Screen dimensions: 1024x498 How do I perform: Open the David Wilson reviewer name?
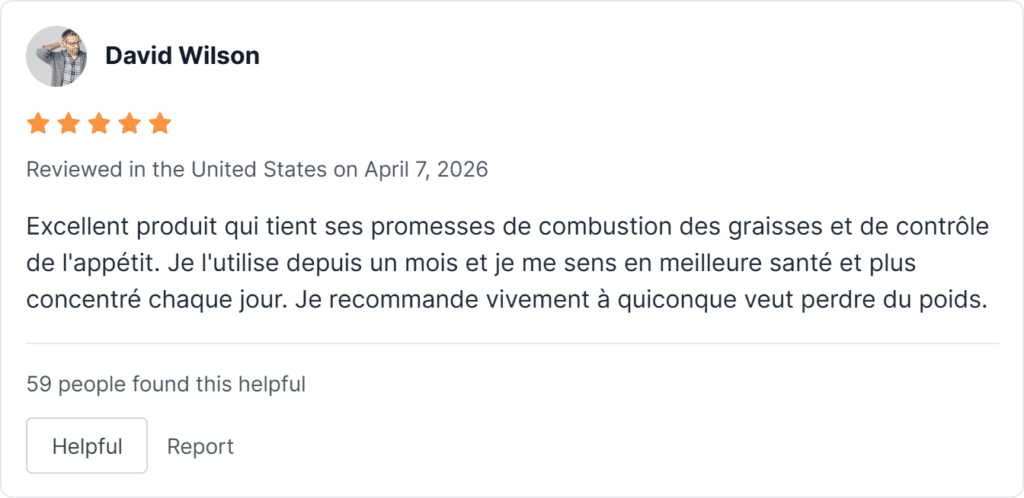(182, 56)
